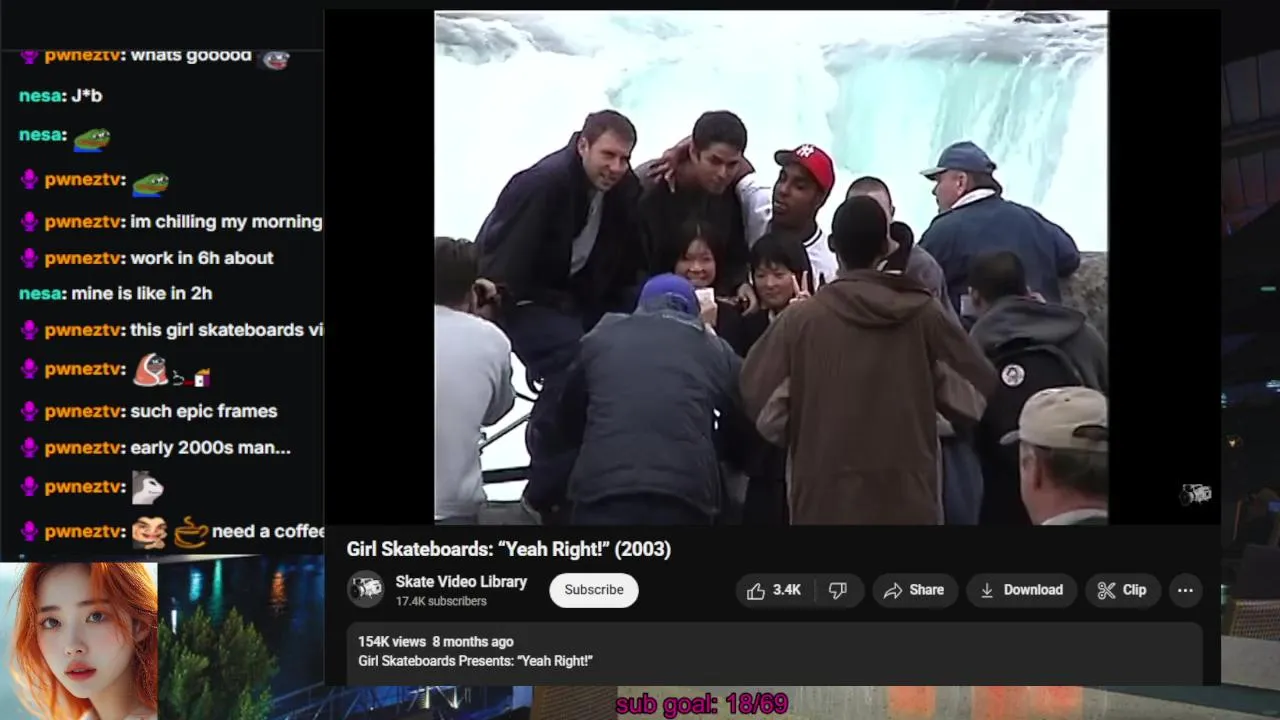Dislike the video with thumbs down
The width and height of the screenshot is (1280, 720).
click(838, 590)
